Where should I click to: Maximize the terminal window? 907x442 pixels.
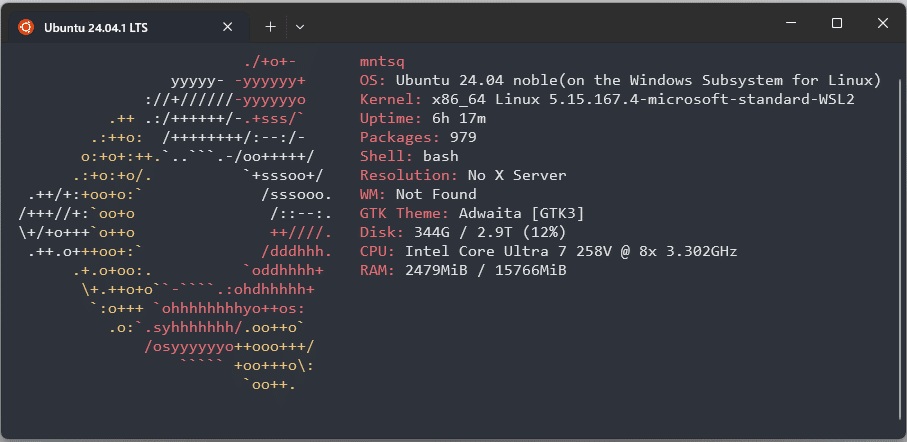tap(837, 23)
